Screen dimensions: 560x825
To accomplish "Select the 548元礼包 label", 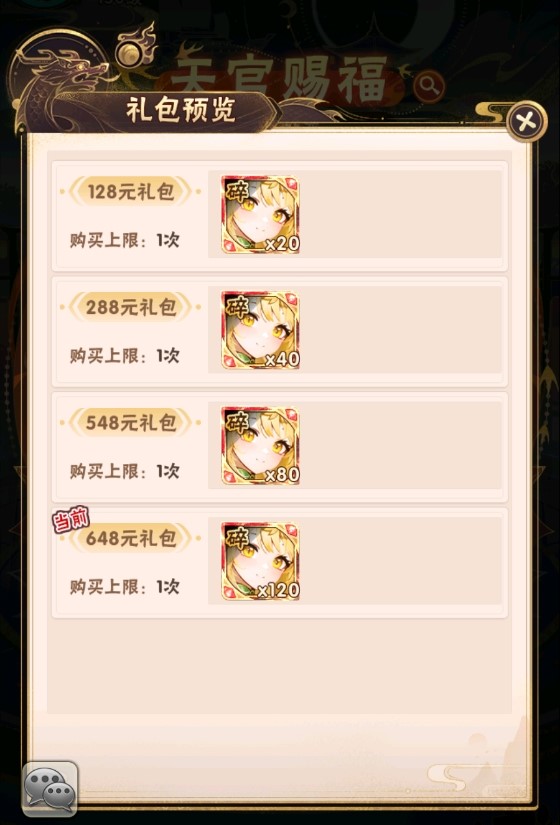I will tap(131, 422).
